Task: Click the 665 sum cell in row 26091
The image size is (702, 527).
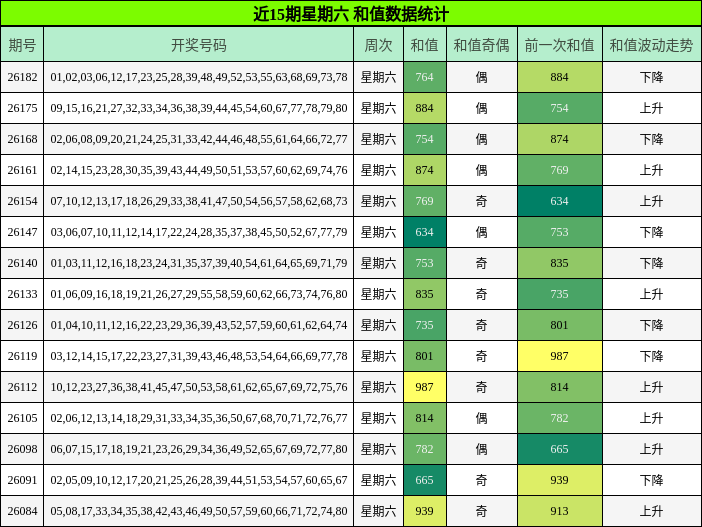Action: [x=424, y=480]
